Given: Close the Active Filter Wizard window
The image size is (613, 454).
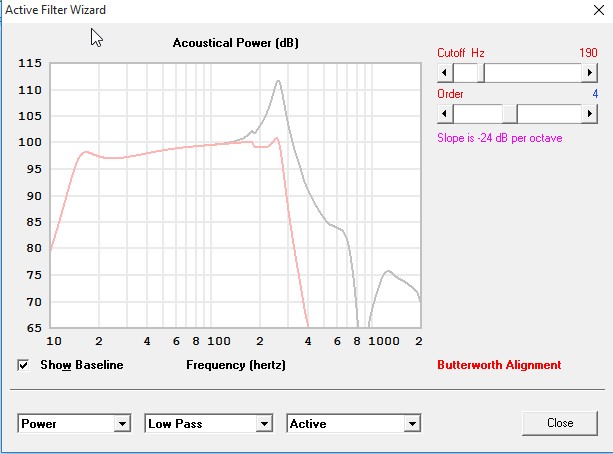Looking at the screenshot, I should (x=599, y=10).
